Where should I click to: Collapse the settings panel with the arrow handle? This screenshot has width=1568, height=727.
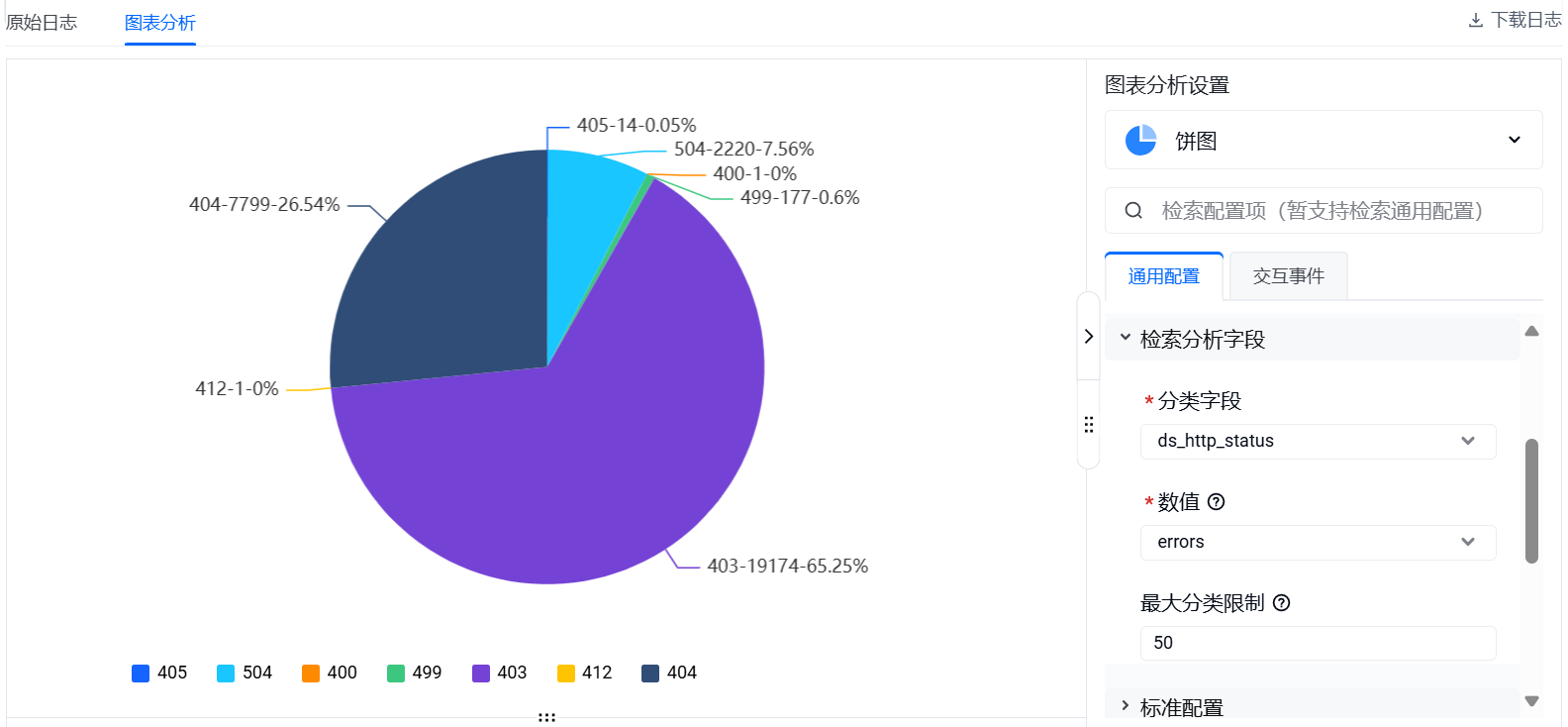tap(1088, 337)
